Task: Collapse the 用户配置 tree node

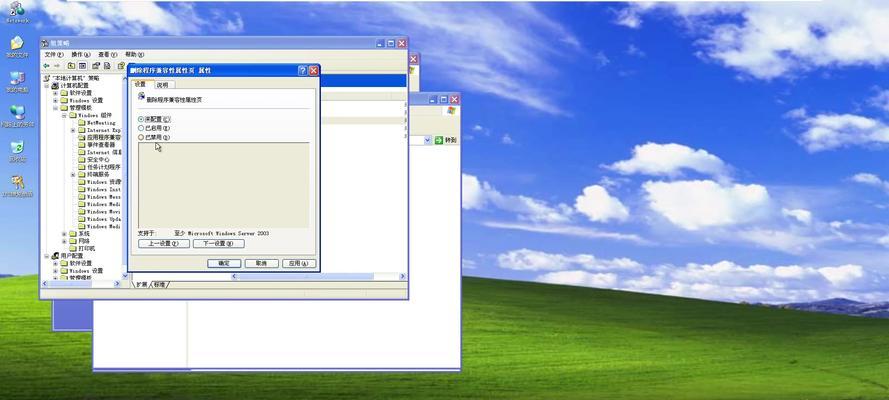Action: pyautogui.click(x=48, y=256)
